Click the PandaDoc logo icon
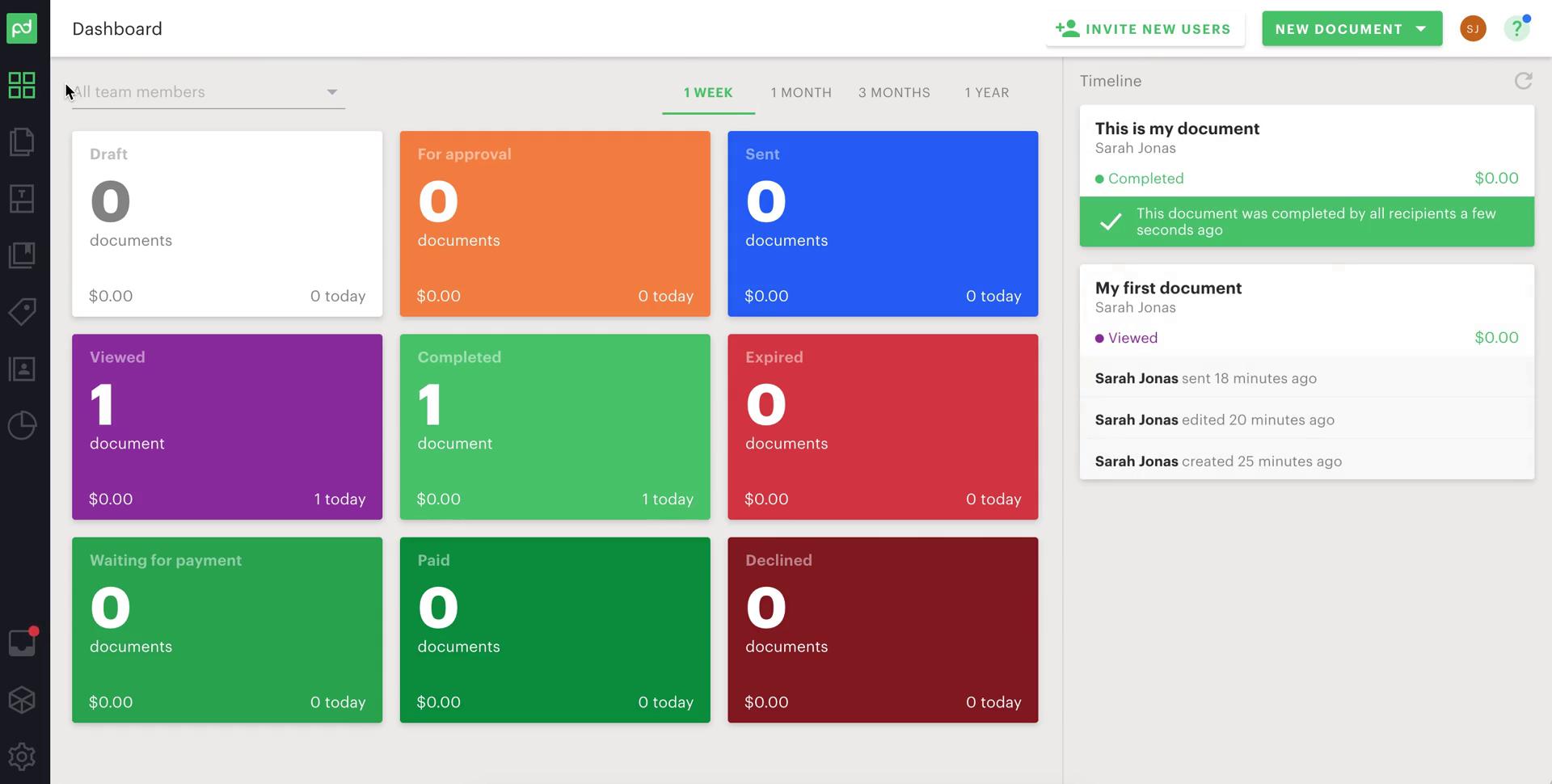The height and width of the screenshot is (784, 1552). 22,28
